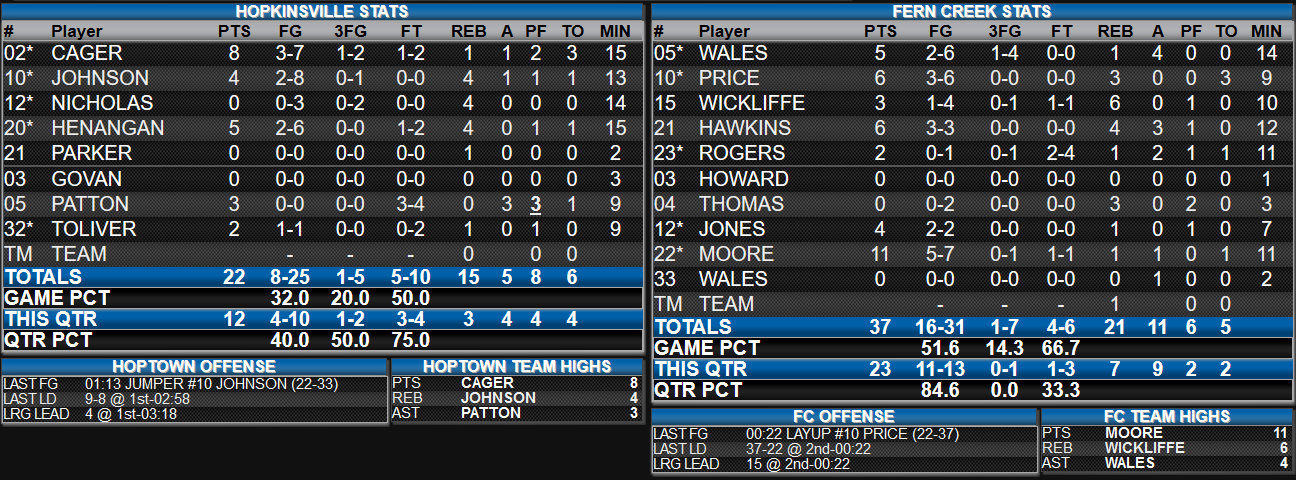Select the CAGER player row
The image size is (1296, 480).
pos(322,53)
